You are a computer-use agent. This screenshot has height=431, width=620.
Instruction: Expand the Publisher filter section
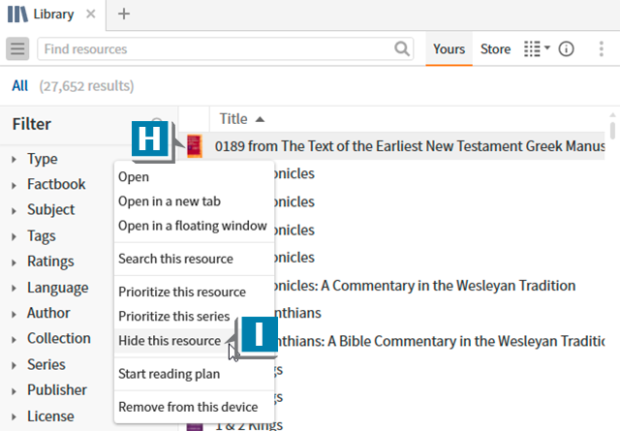pos(56,391)
